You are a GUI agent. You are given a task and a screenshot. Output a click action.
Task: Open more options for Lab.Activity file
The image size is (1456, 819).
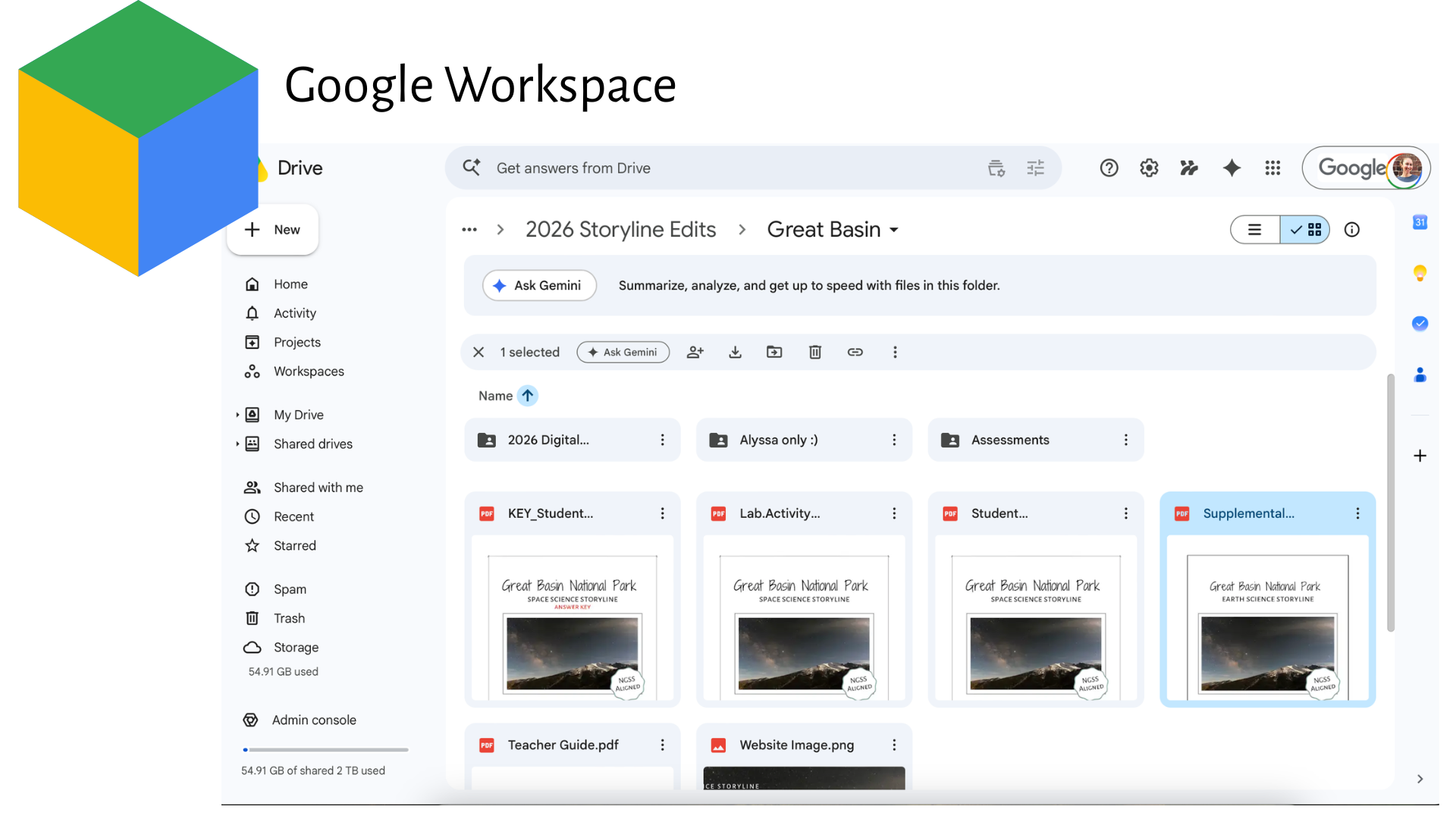894,513
